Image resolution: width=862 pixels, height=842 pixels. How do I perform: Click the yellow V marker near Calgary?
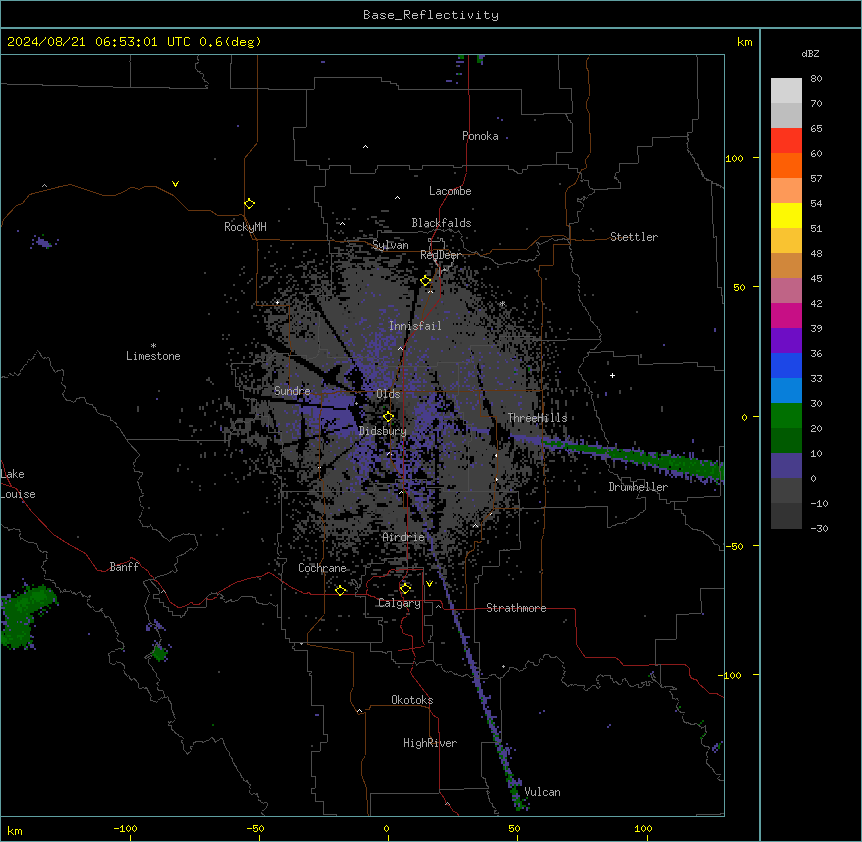click(x=429, y=584)
